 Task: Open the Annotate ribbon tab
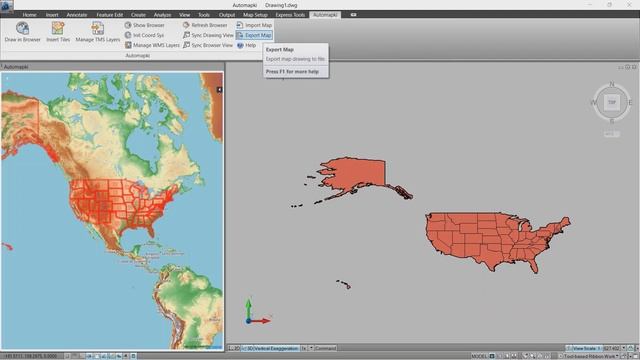(77, 15)
